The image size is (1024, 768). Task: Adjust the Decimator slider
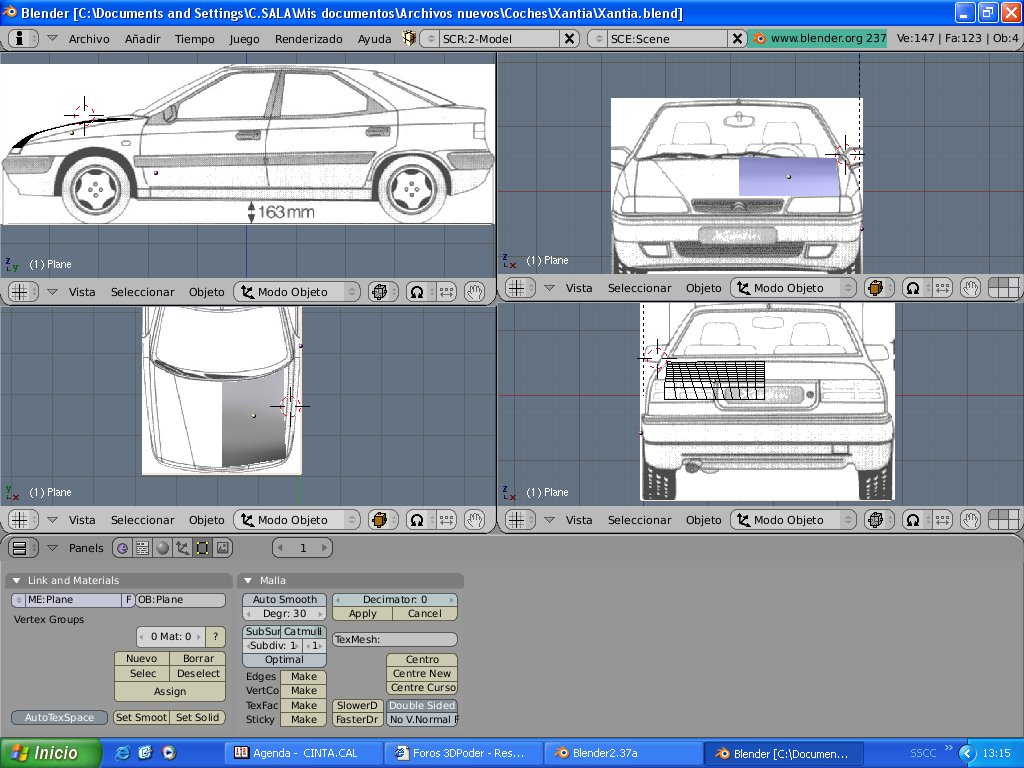(x=395, y=600)
